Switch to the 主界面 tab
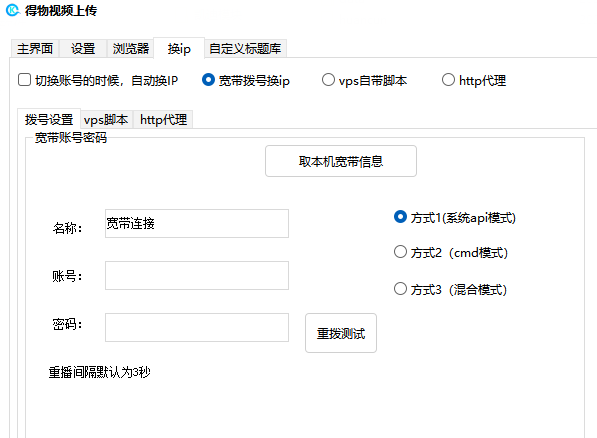Viewport: 597px width, 438px height. tap(35, 49)
